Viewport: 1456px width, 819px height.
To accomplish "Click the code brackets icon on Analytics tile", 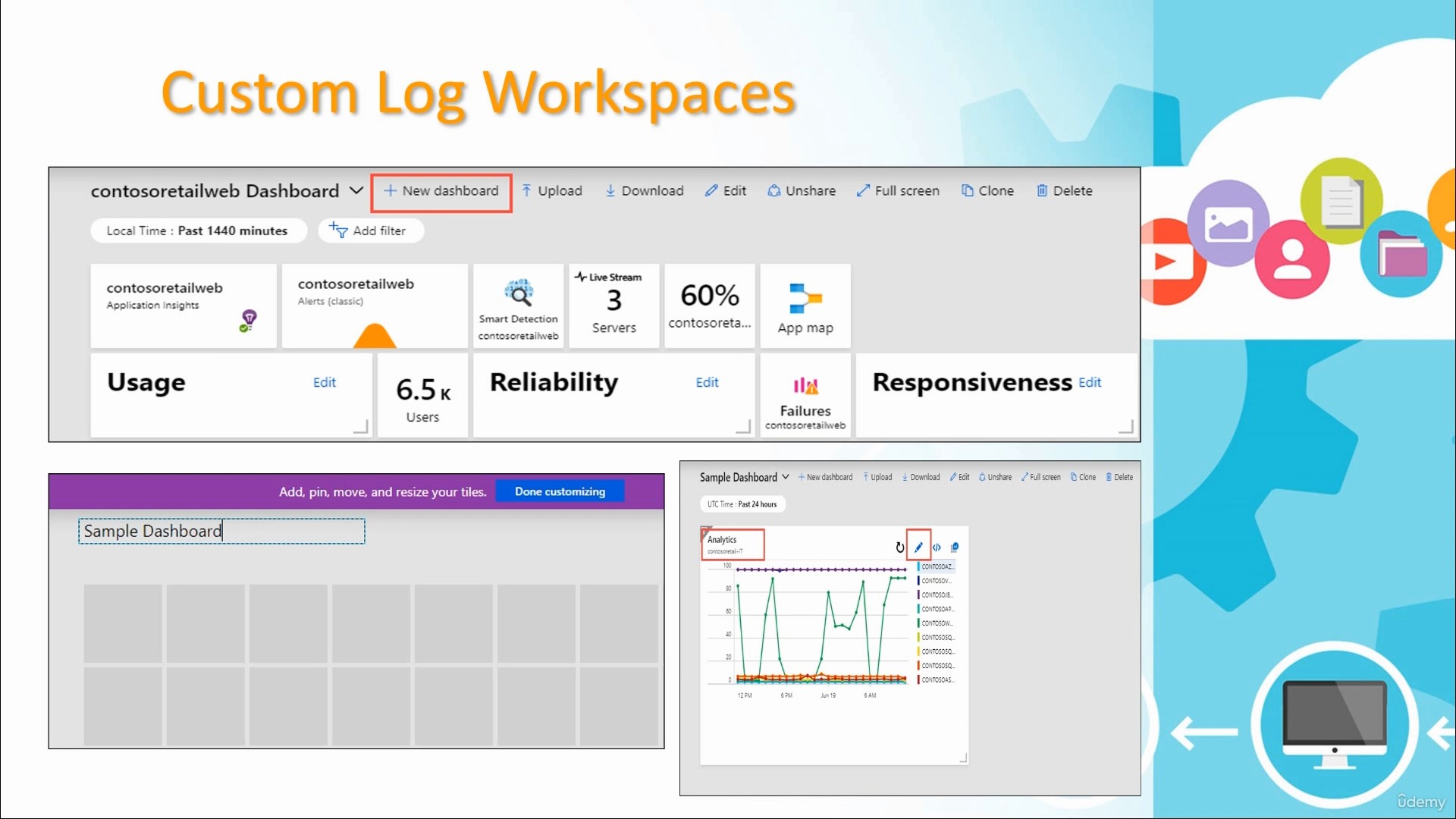I will pyautogui.click(x=937, y=548).
